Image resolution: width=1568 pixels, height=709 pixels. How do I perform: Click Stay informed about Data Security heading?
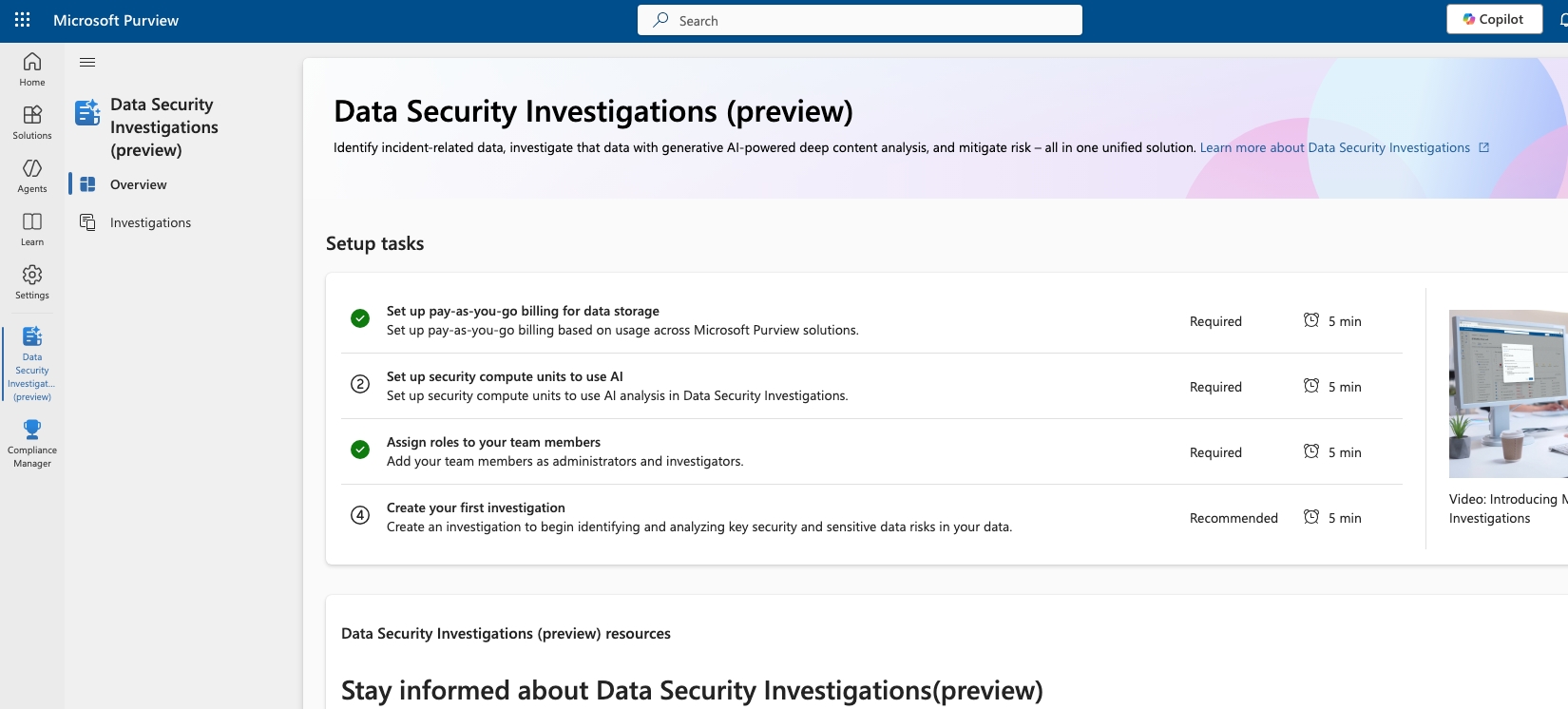point(692,690)
